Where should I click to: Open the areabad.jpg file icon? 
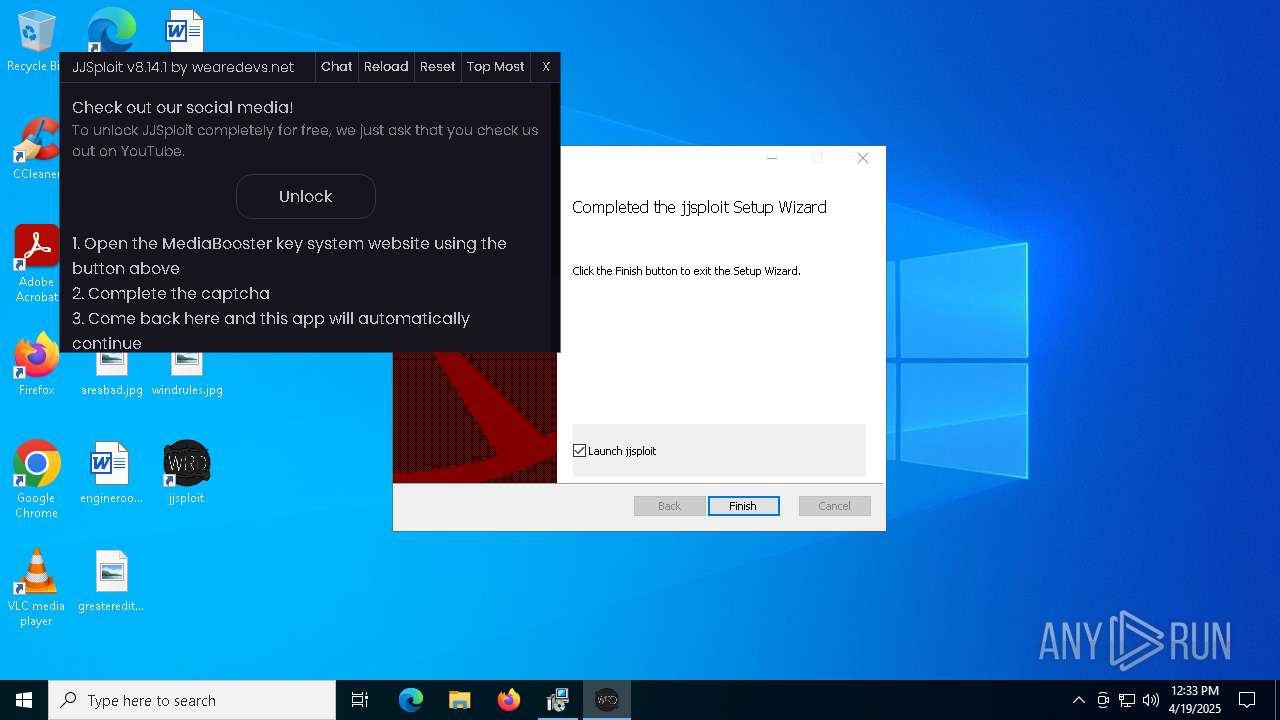(111, 372)
